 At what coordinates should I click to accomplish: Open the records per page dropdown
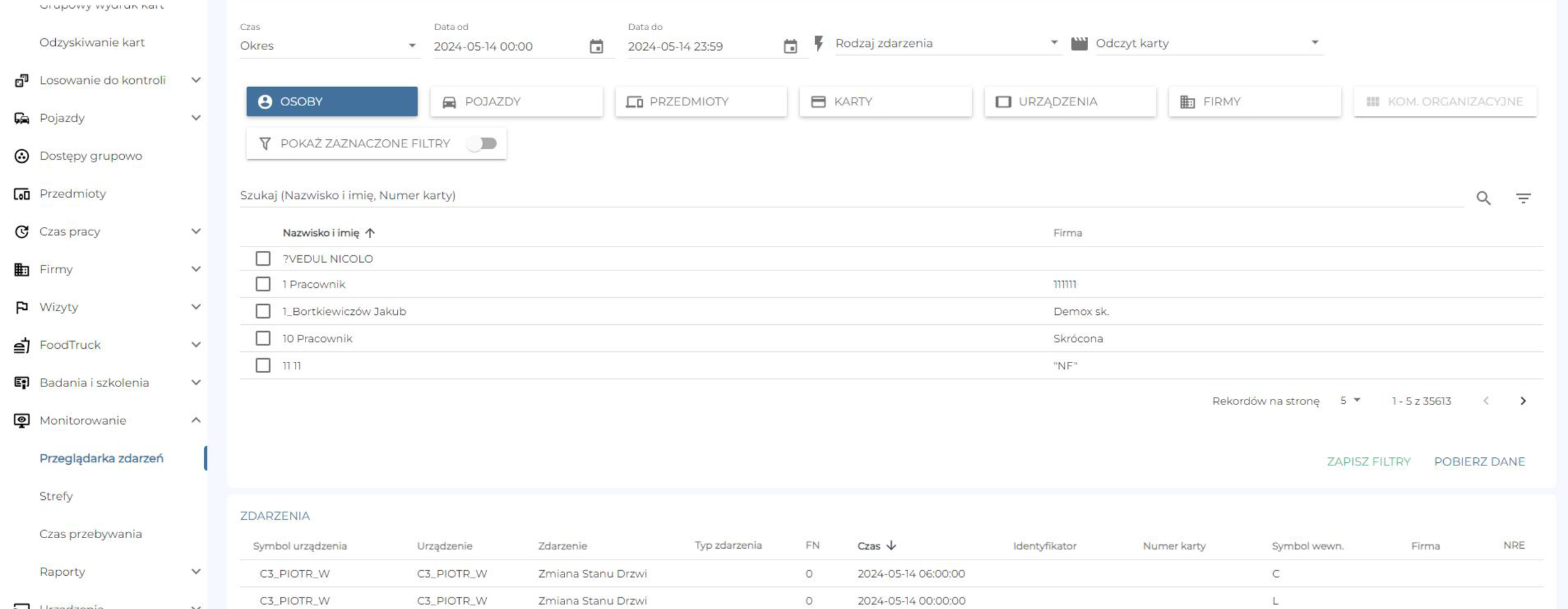coord(1350,400)
